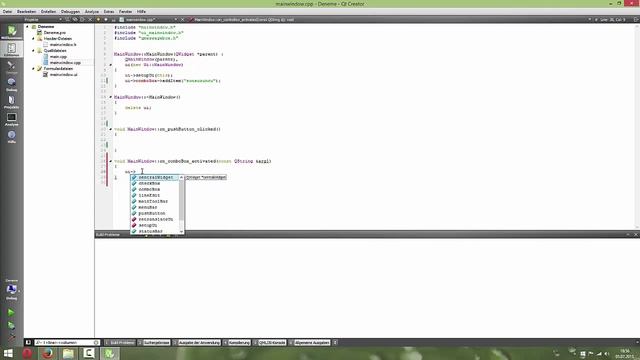
Task: Choose checkBox from autocomplete list
Action: (155, 184)
